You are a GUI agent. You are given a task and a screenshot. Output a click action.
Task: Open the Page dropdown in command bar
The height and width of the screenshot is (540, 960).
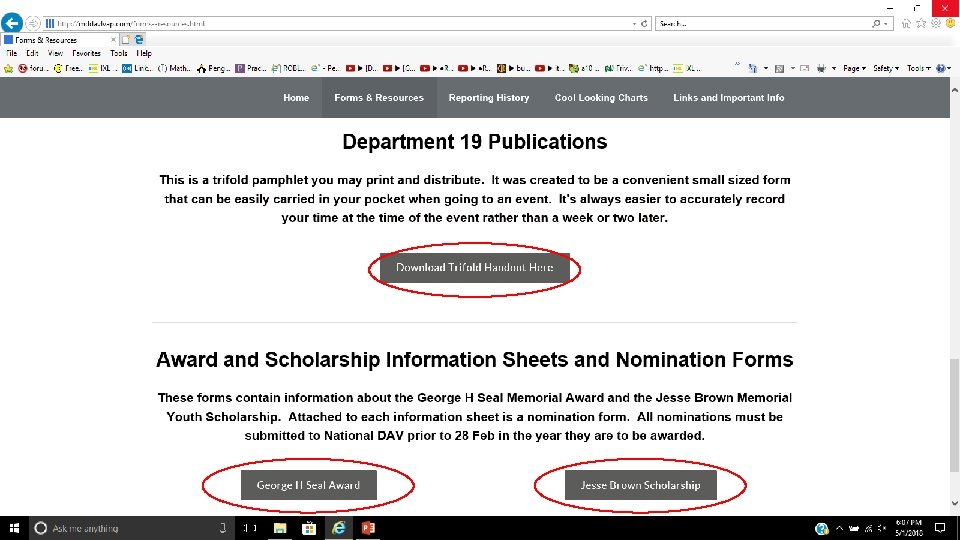[854, 69]
